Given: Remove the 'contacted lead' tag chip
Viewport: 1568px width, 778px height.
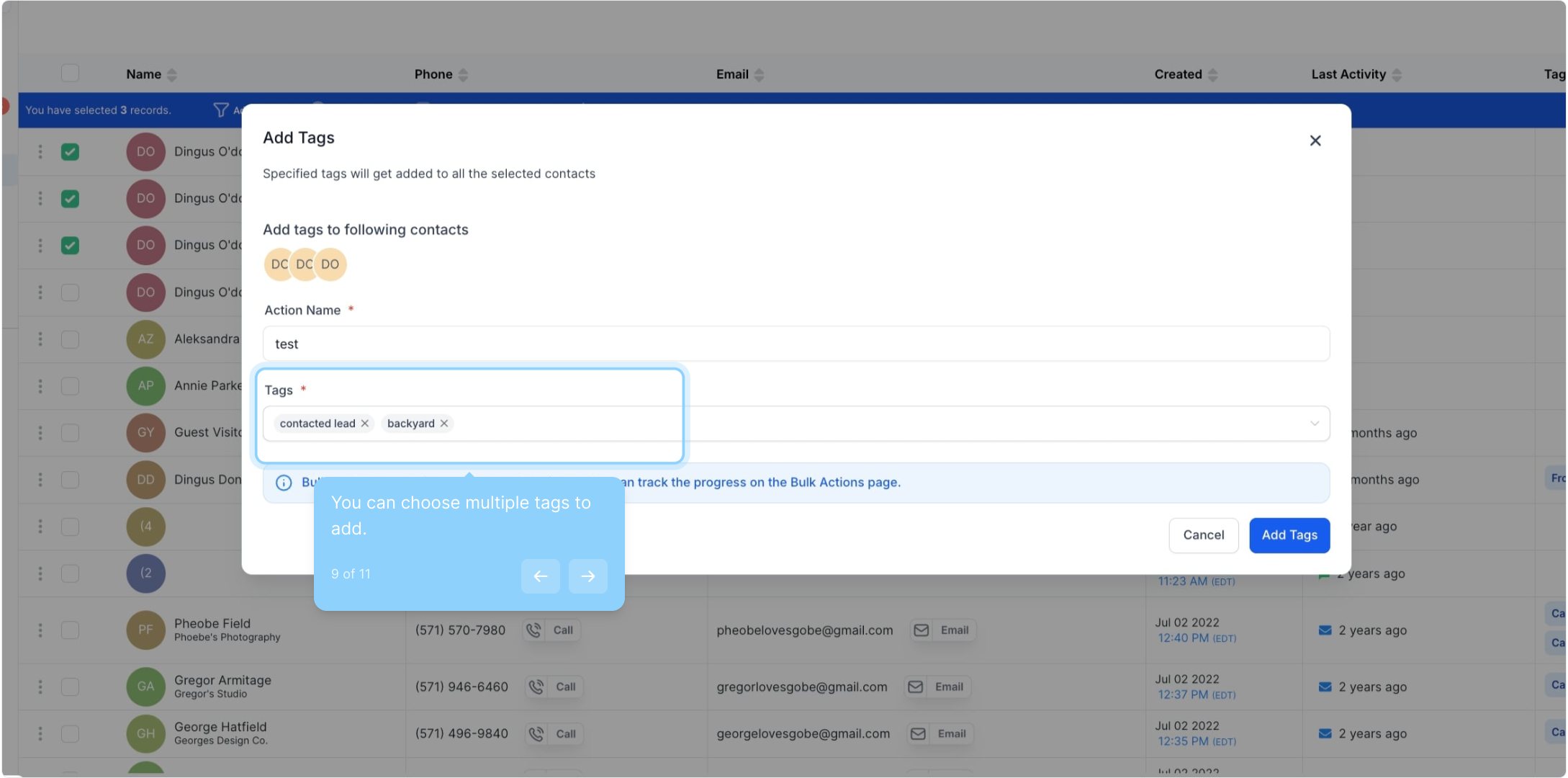Looking at the screenshot, I should [365, 424].
